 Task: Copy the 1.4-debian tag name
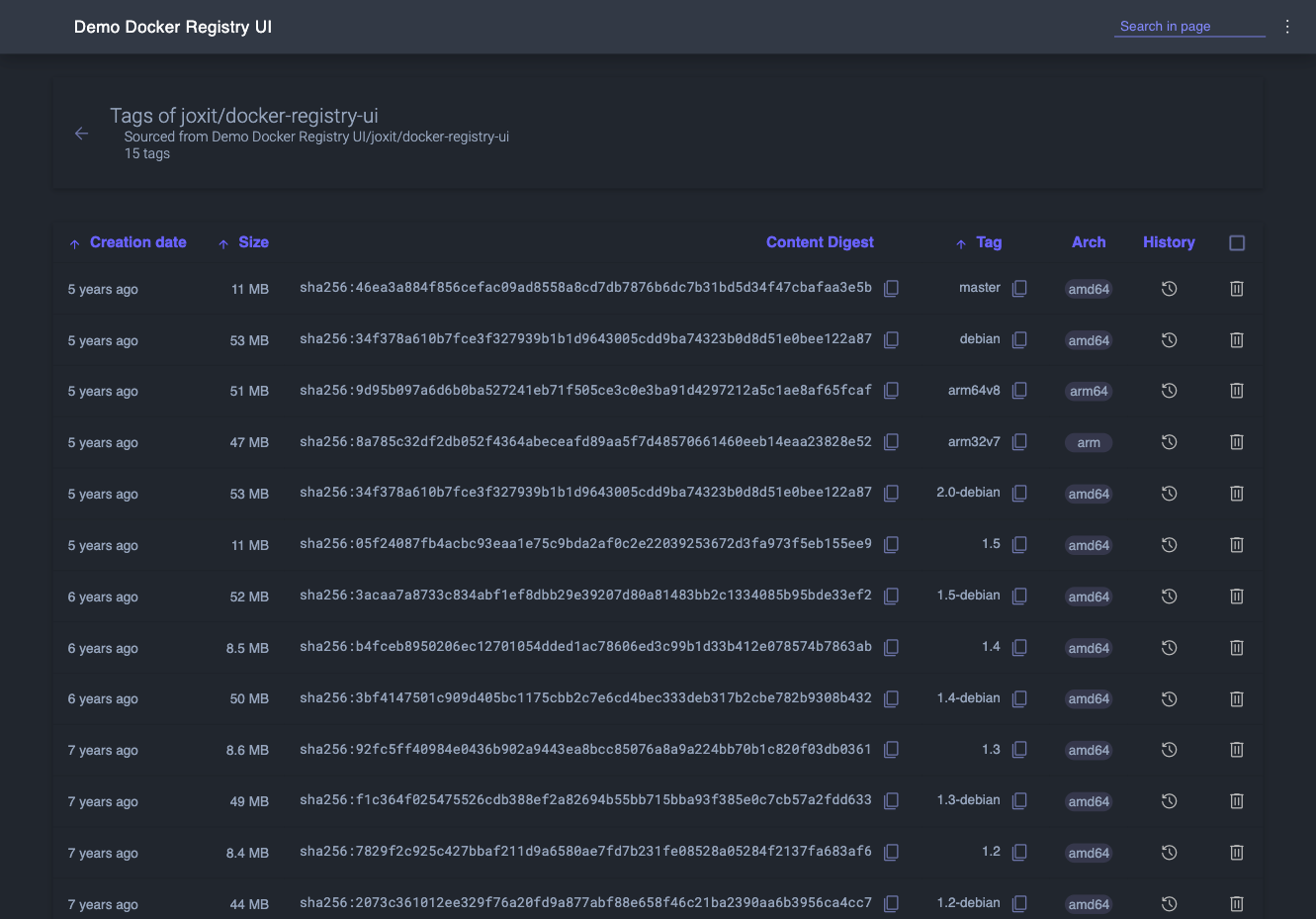tap(1019, 698)
